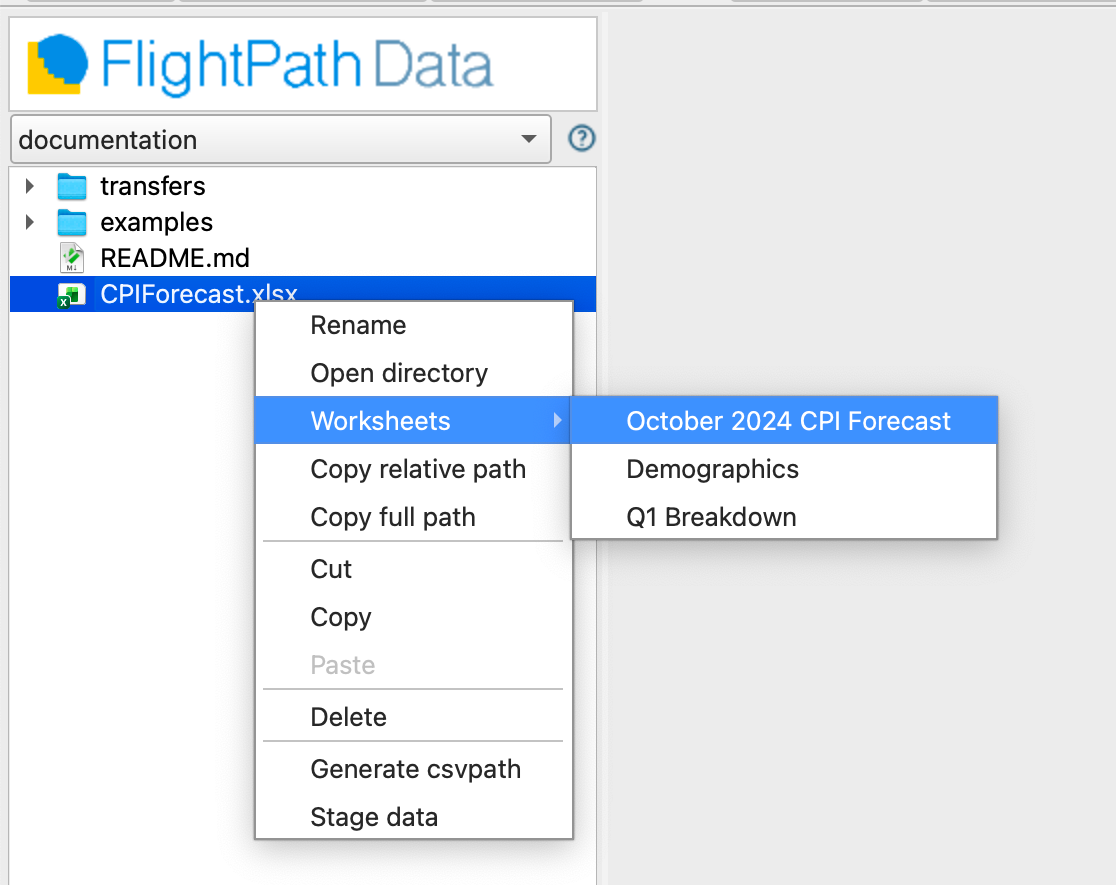Image resolution: width=1116 pixels, height=885 pixels.
Task: Expand the examples folder tree arrow
Action: coord(29,222)
